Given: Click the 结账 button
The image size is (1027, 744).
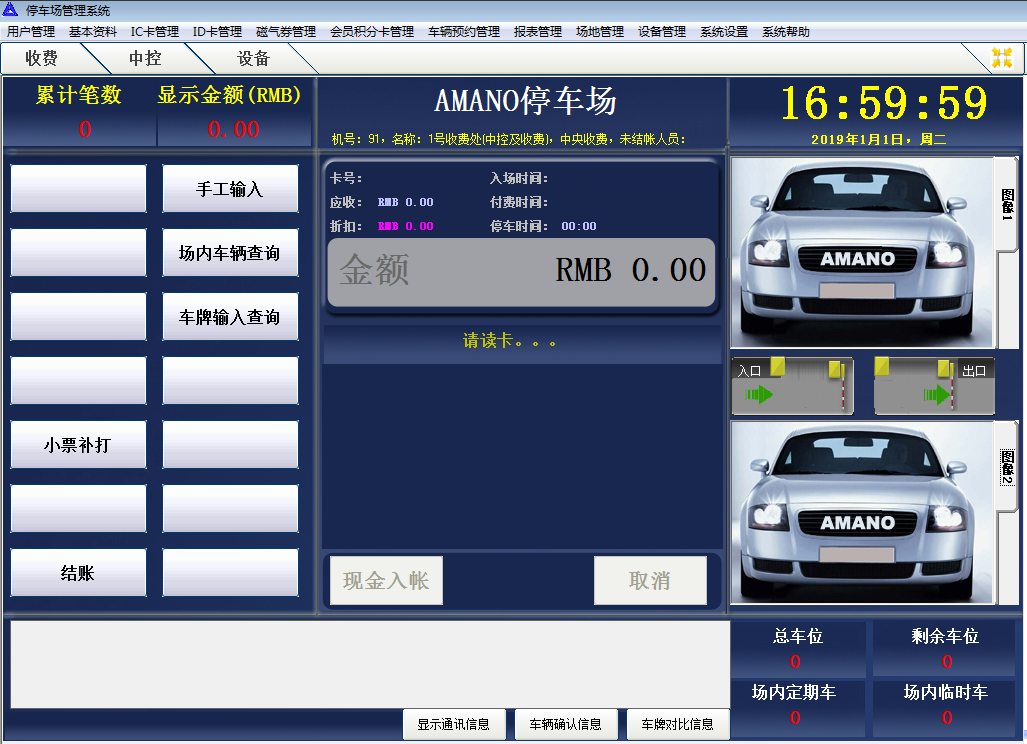Looking at the screenshot, I should click(78, 573).
